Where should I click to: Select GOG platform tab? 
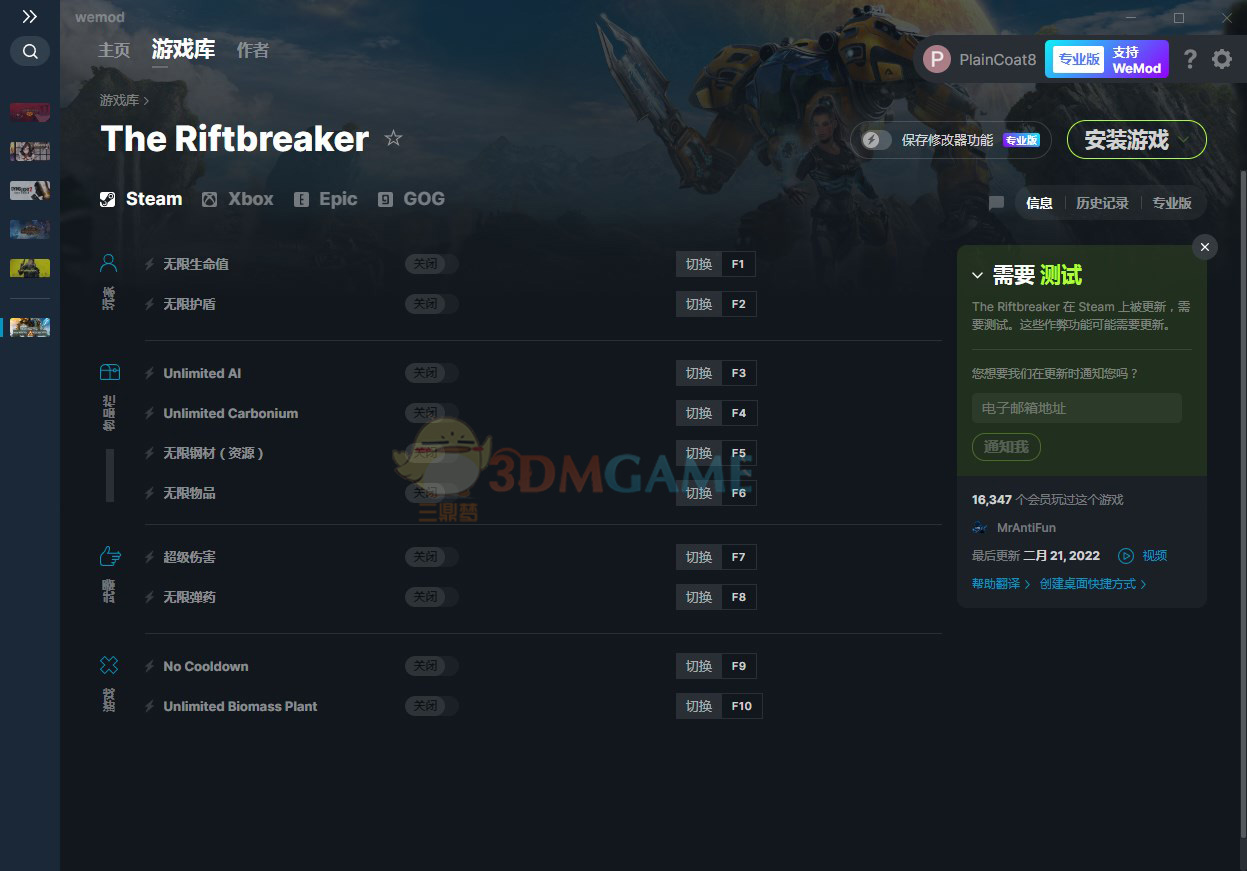click(x=411, y=199)
